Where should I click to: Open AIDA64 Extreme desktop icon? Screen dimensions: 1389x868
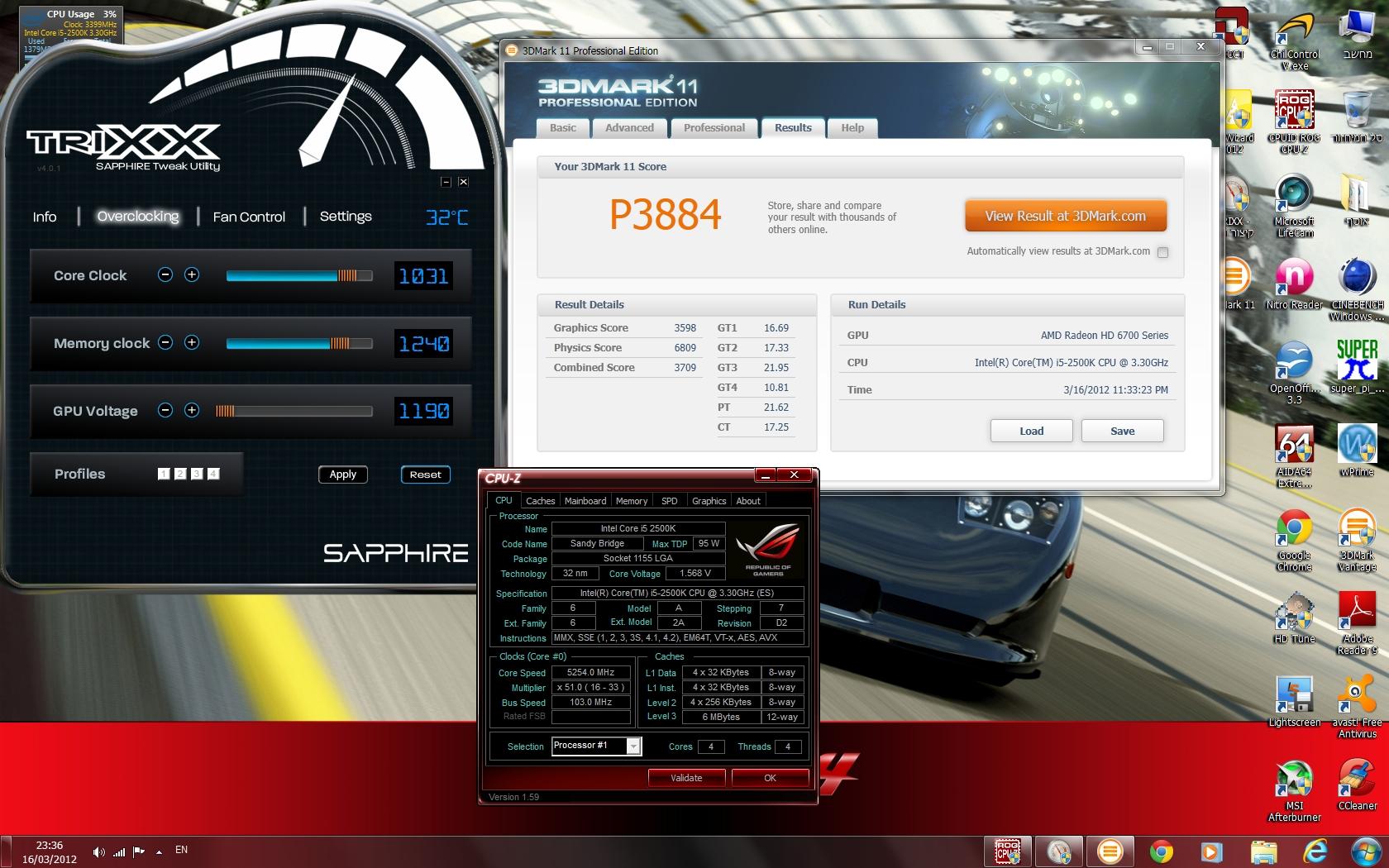[1295, 456]
